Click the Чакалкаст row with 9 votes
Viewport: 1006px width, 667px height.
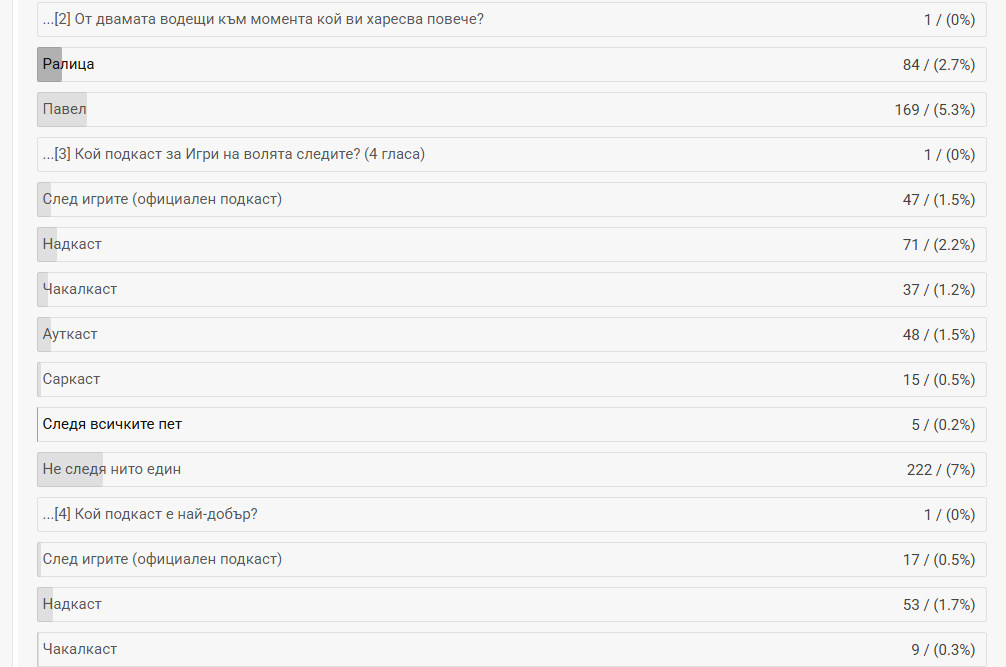click(x=80, y=649)
